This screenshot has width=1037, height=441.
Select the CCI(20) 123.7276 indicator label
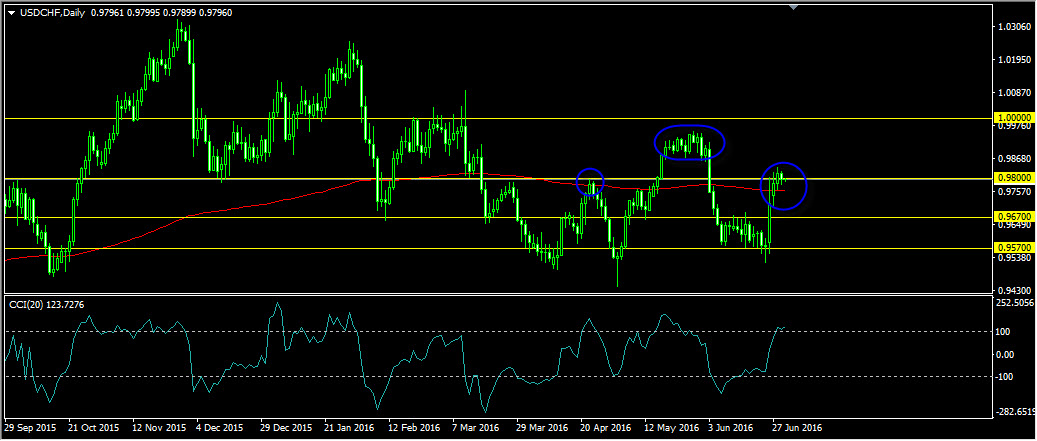pos(46,304)
